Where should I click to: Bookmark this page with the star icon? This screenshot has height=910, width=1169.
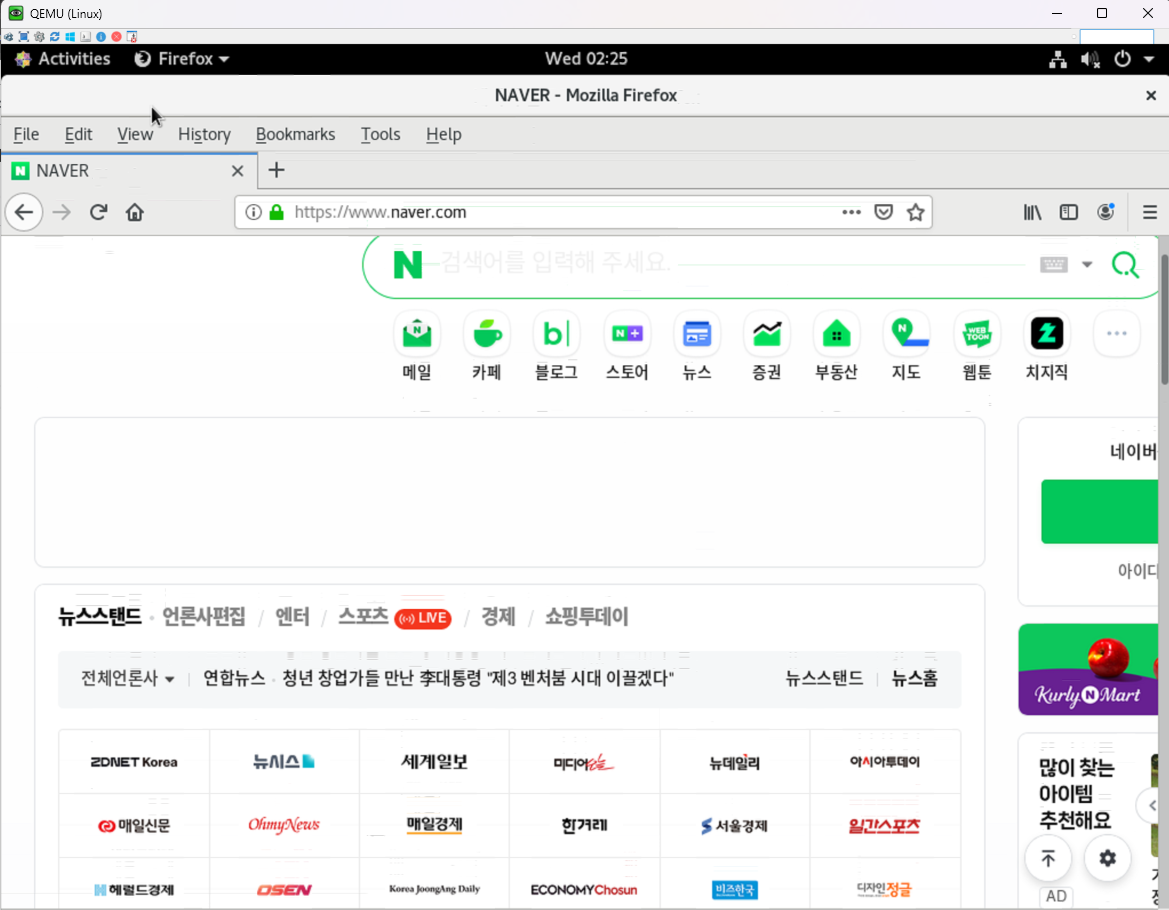916,212
